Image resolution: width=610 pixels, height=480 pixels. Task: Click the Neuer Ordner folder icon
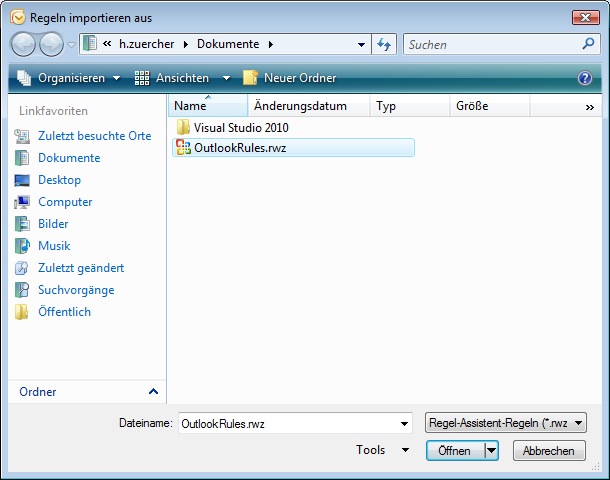coord(250,78)
